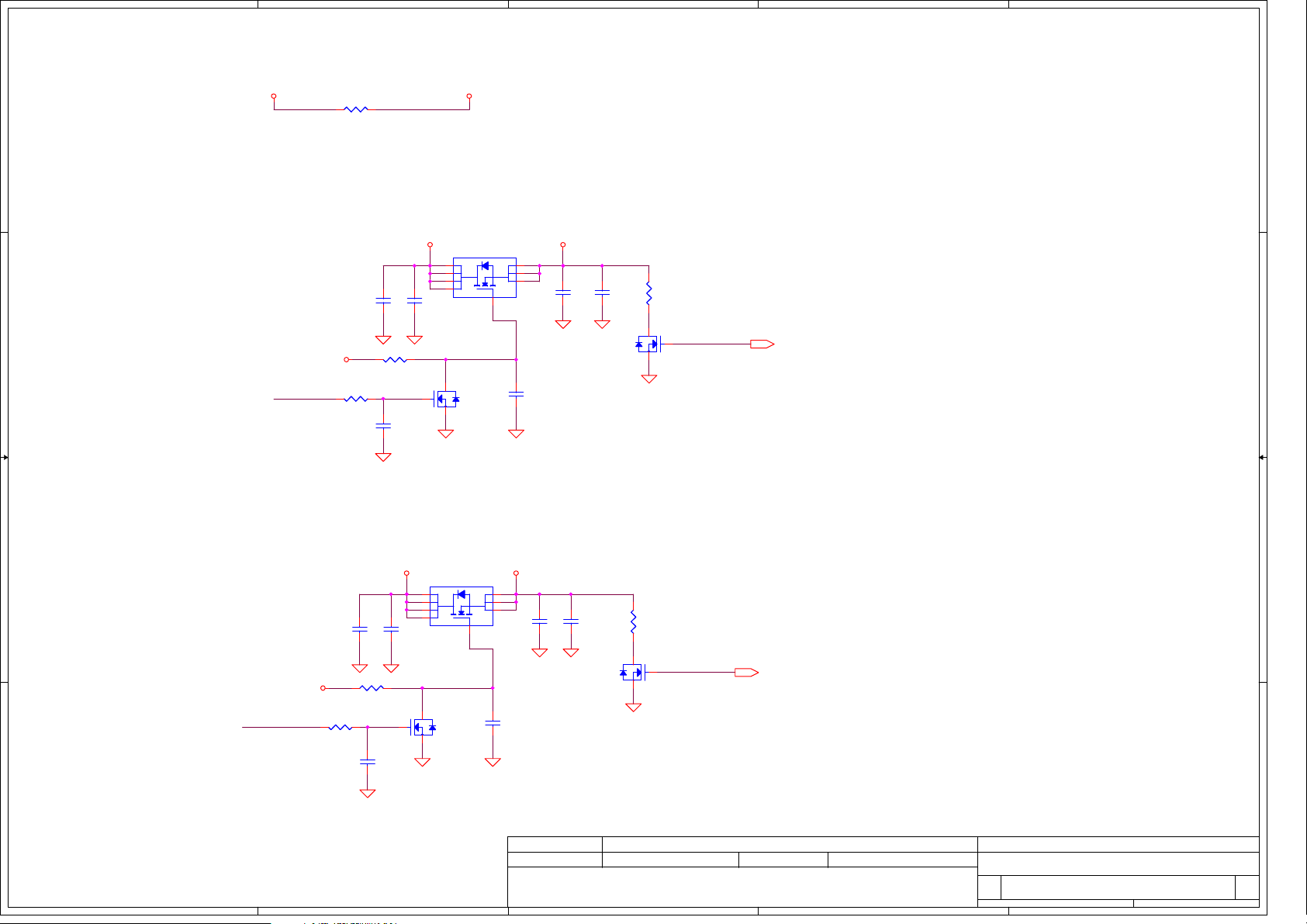Image resolution: width=1307 pixels, height=924 pixels.
Task: Click the power MOSFET block in lower circuit
Action: 462,606
